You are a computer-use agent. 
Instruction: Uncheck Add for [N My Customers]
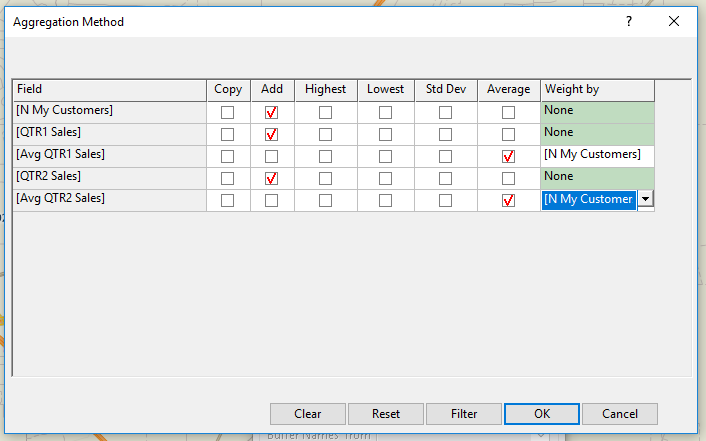(271, 112)
